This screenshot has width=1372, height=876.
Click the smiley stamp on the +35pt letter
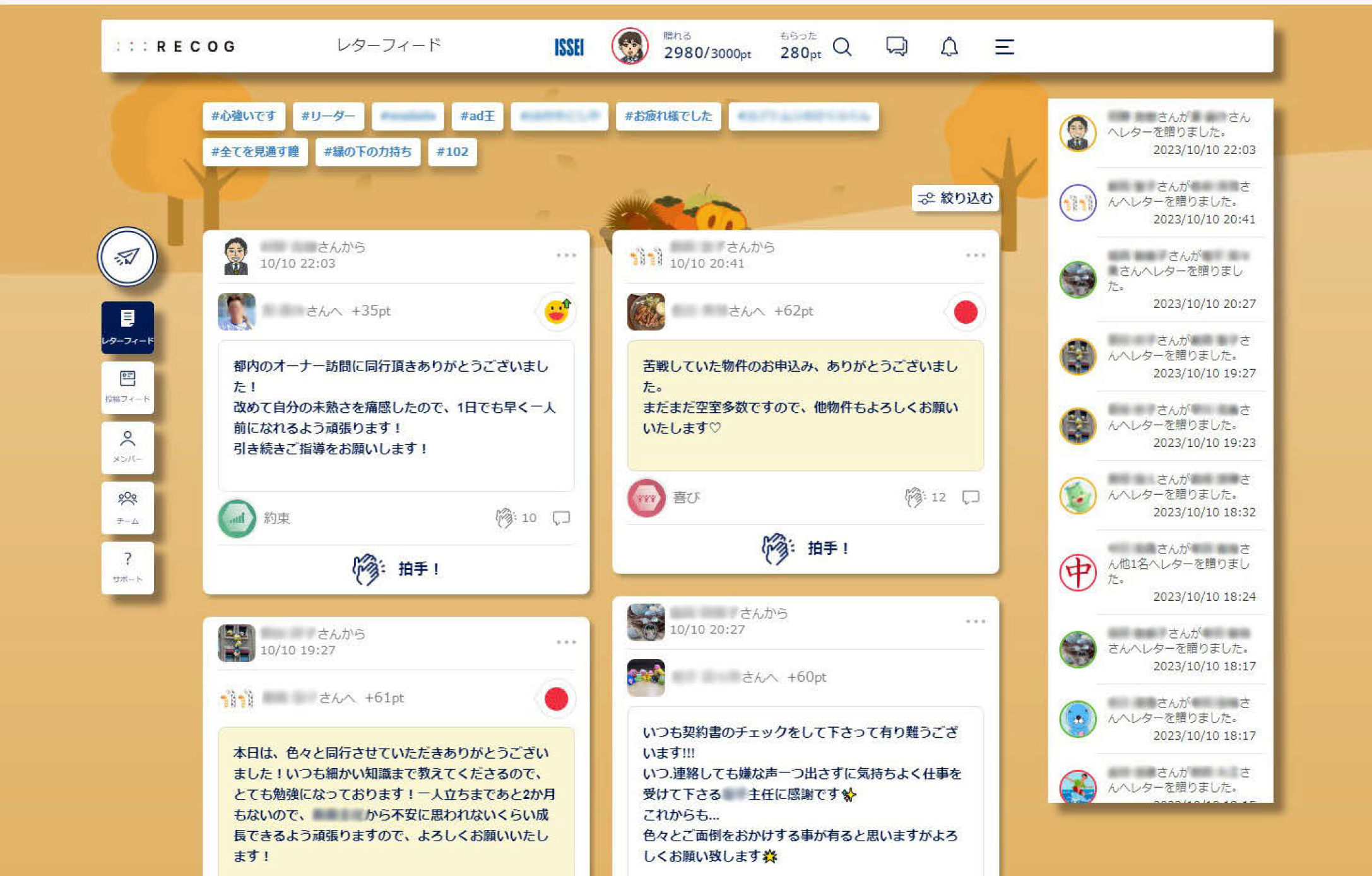pos(557,311)
